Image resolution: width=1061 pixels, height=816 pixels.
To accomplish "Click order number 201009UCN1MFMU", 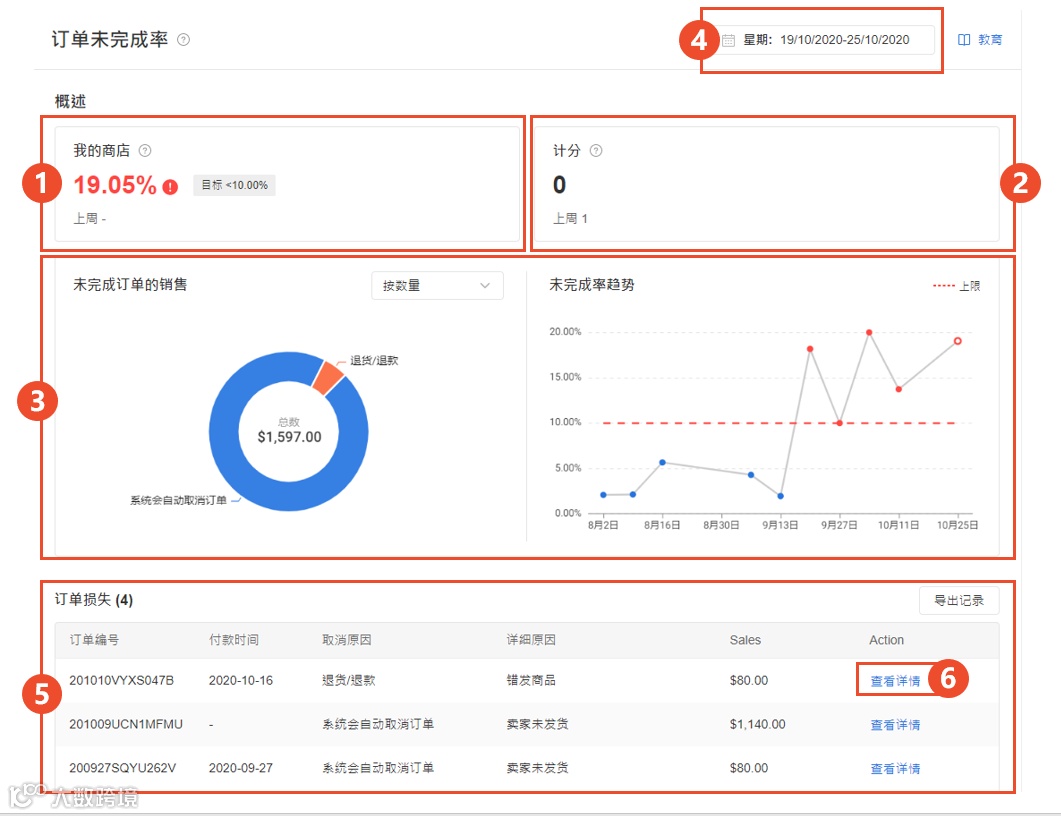I will pos(126,725).
